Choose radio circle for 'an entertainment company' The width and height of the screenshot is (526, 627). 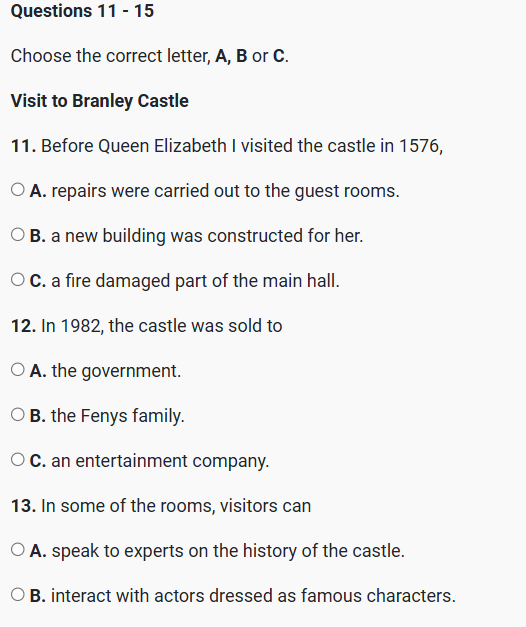coord(18,459)
